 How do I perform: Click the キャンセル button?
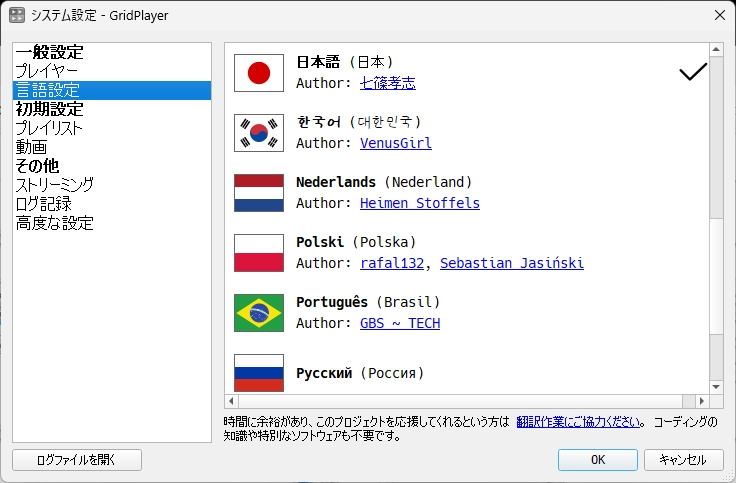pos(683,460)
